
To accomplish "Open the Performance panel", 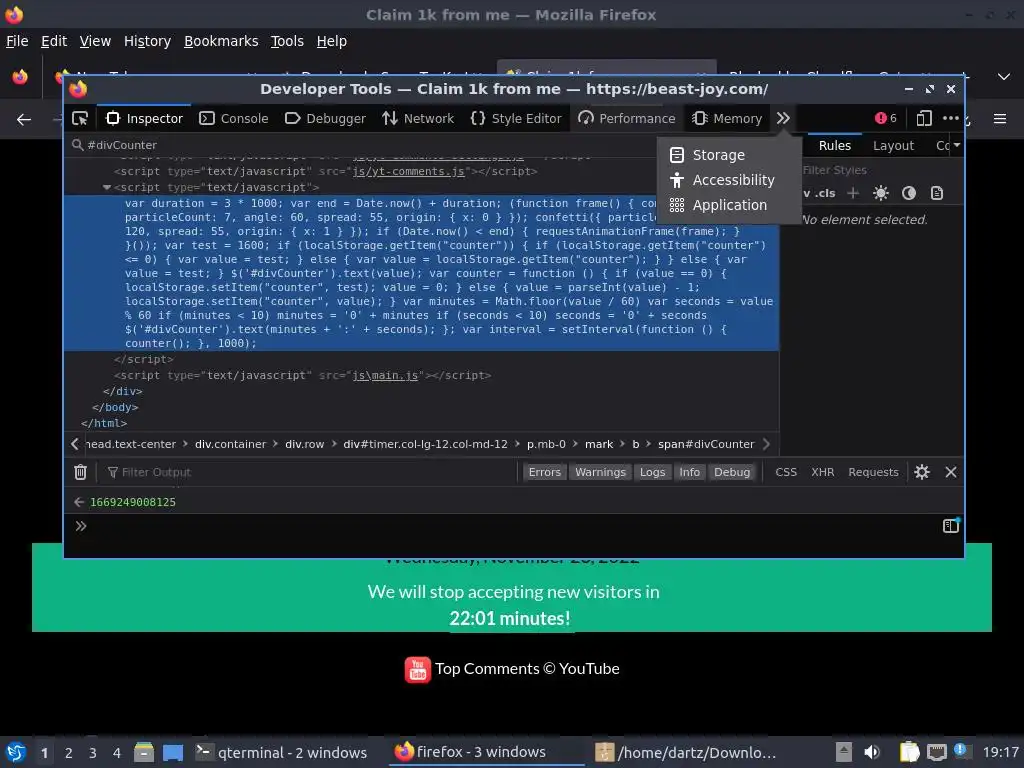I will tap(627, 118).
